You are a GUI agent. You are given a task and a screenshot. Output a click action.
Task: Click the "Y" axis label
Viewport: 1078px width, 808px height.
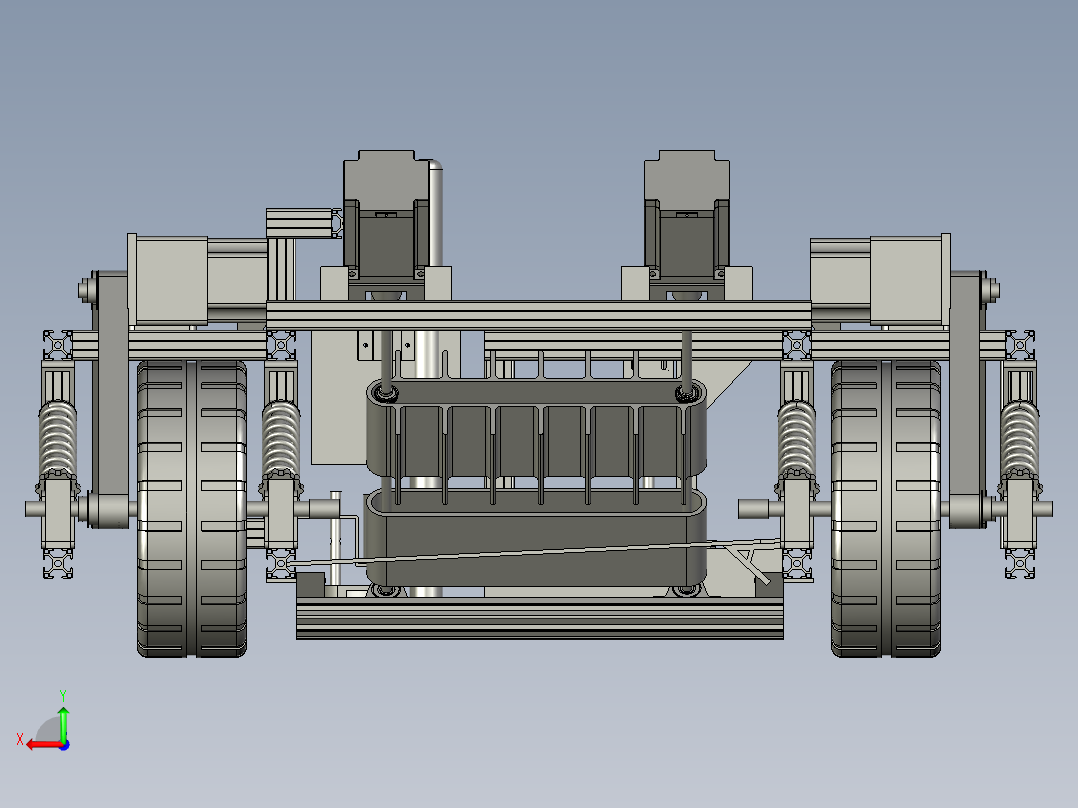pyautogui.click(x=63, y=695)
